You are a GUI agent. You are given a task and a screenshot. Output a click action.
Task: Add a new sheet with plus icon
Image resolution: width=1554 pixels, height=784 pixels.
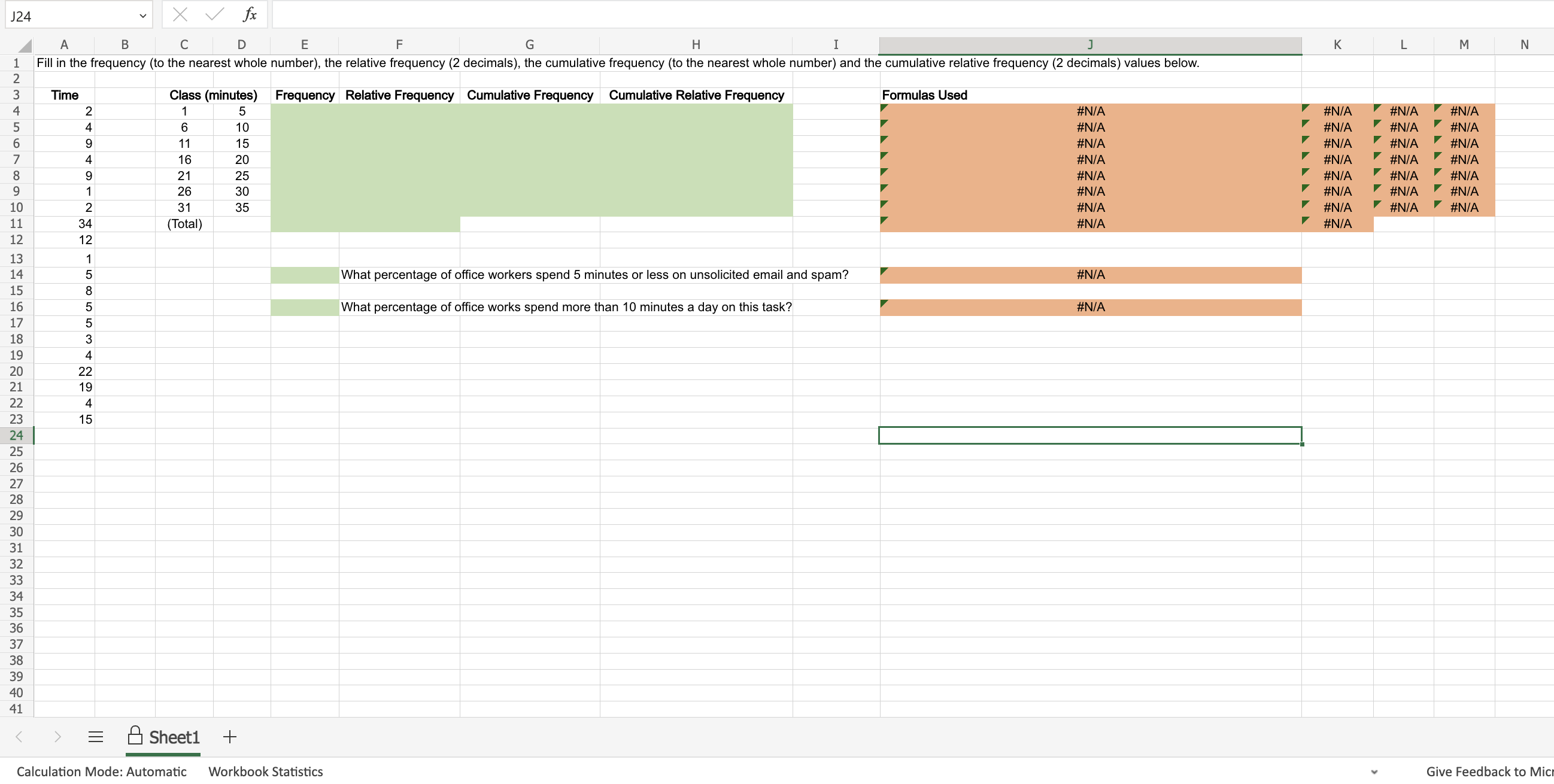point(230,736)
